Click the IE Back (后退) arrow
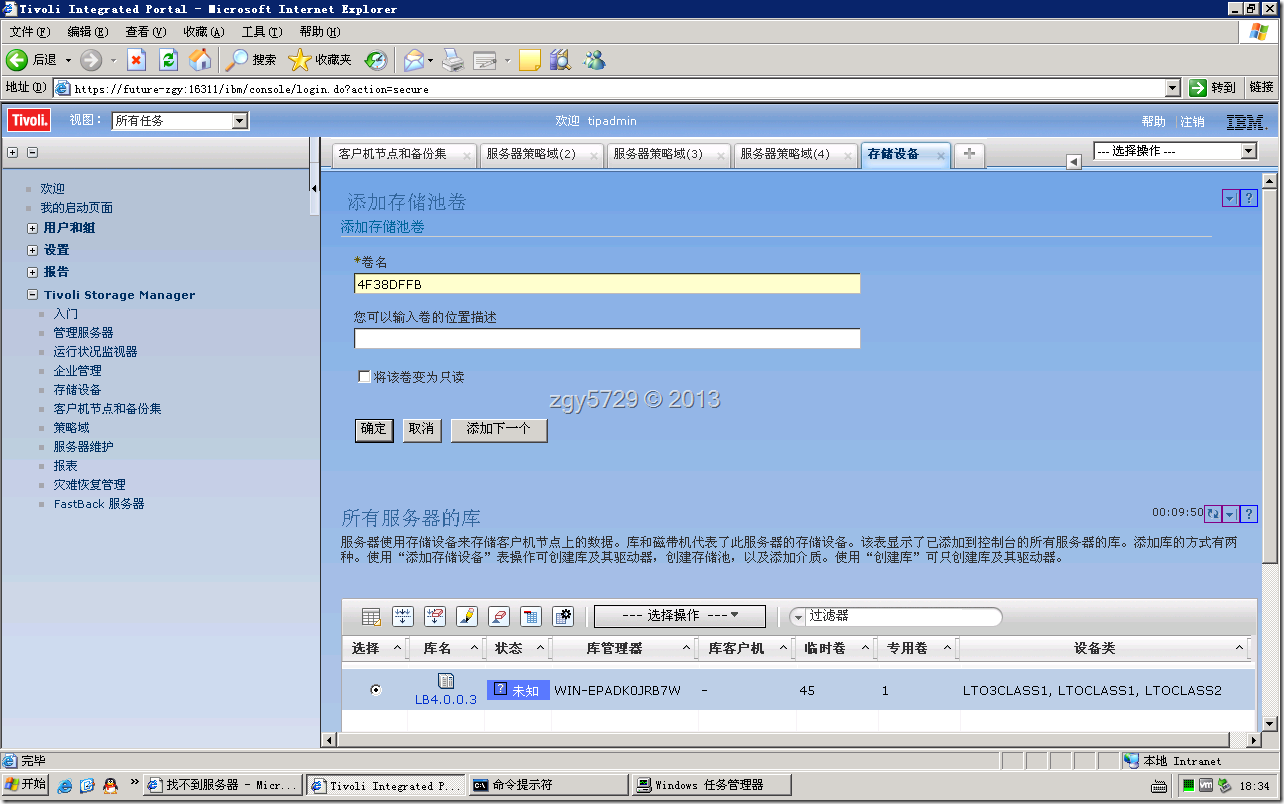The width and height of the screenshot is (1284, 804). click(x=17, y=60)
